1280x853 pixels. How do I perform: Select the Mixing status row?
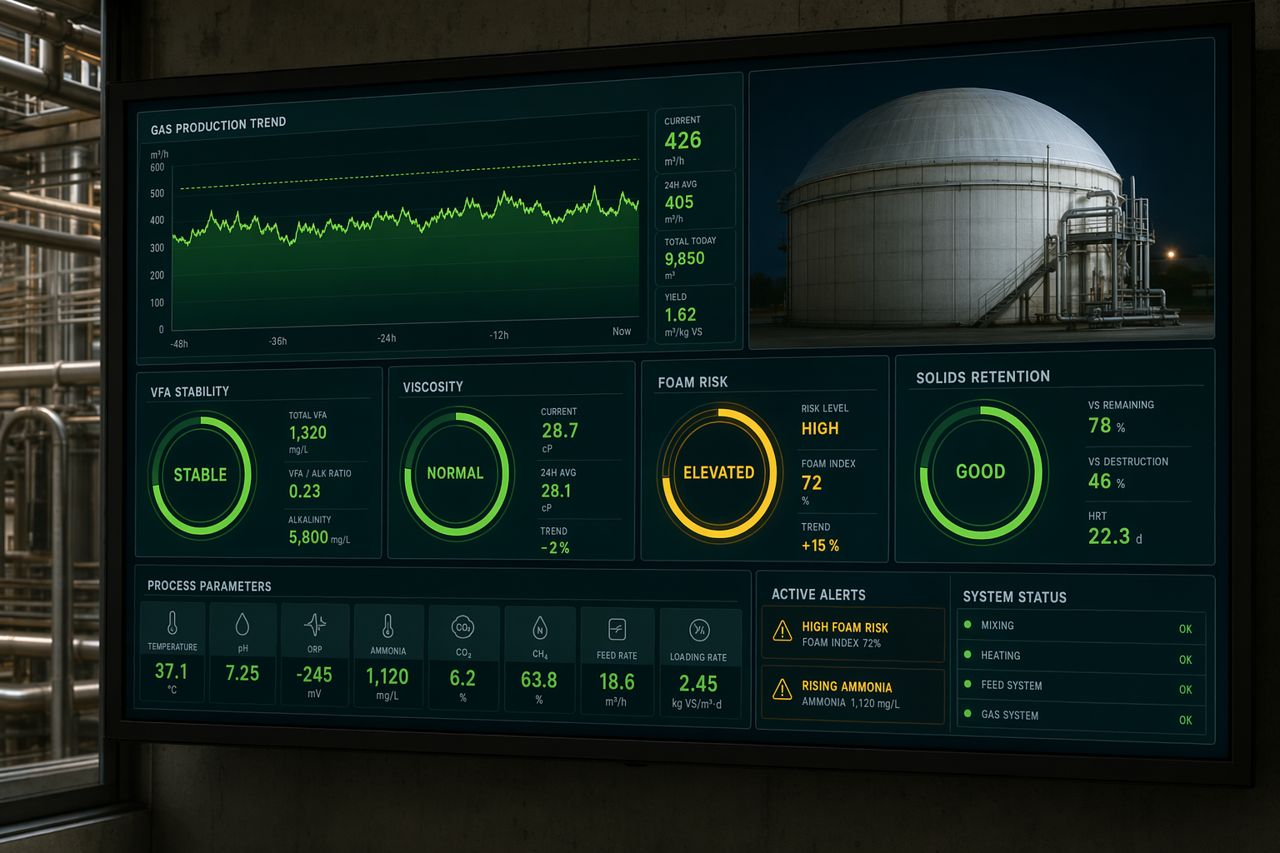click(x=1081, y=627)
